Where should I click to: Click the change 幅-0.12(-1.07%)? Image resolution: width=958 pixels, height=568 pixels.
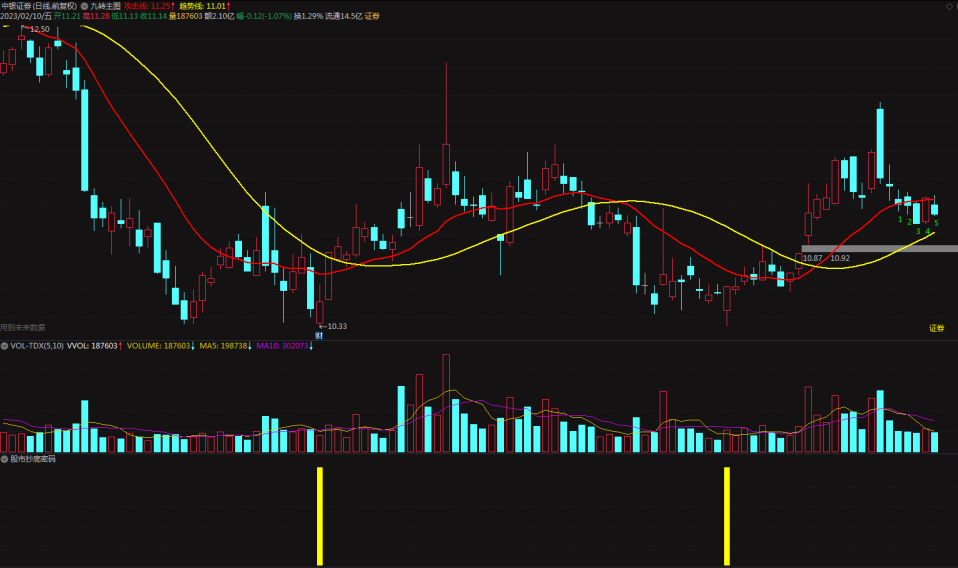click(x=264, y=16)
